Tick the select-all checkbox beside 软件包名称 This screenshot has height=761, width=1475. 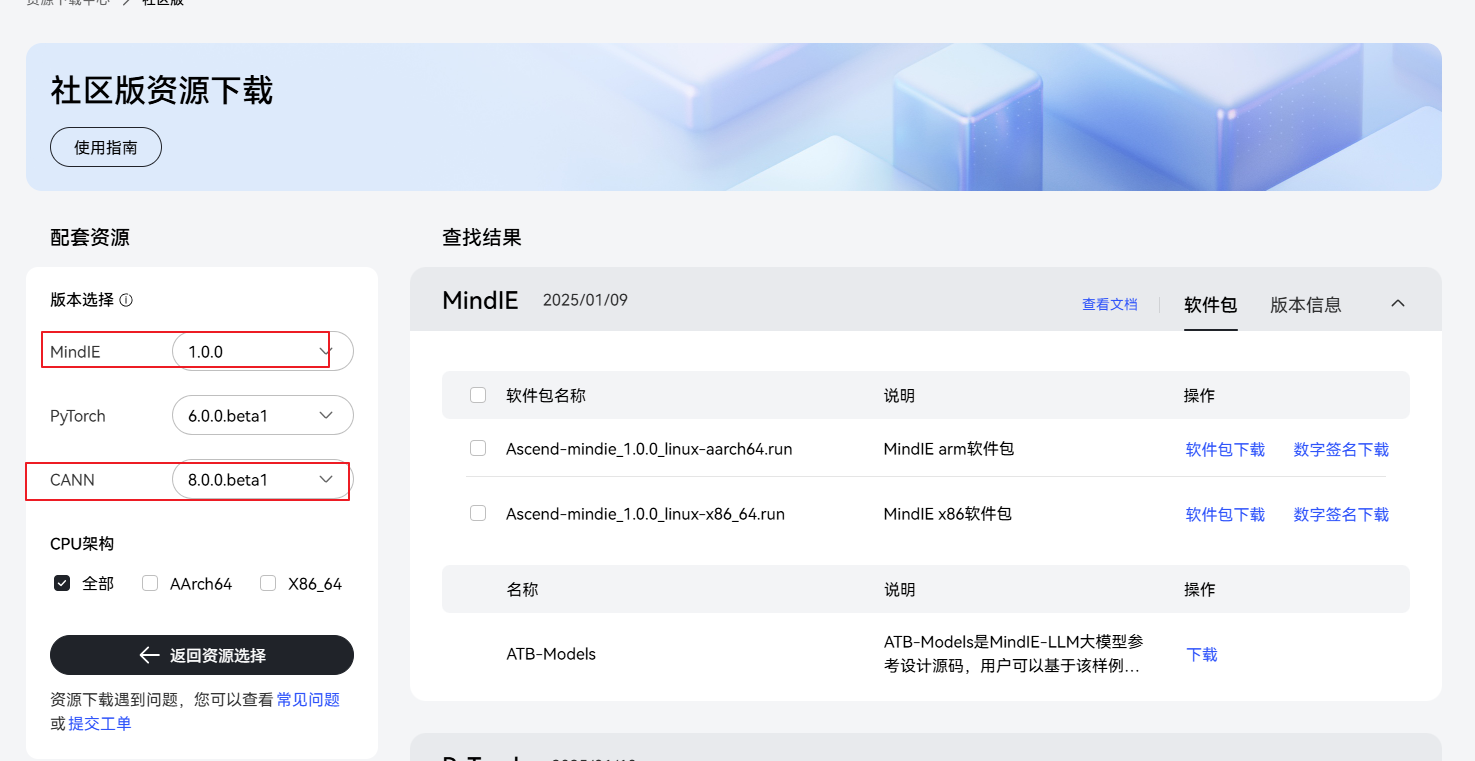pos(478,395)
